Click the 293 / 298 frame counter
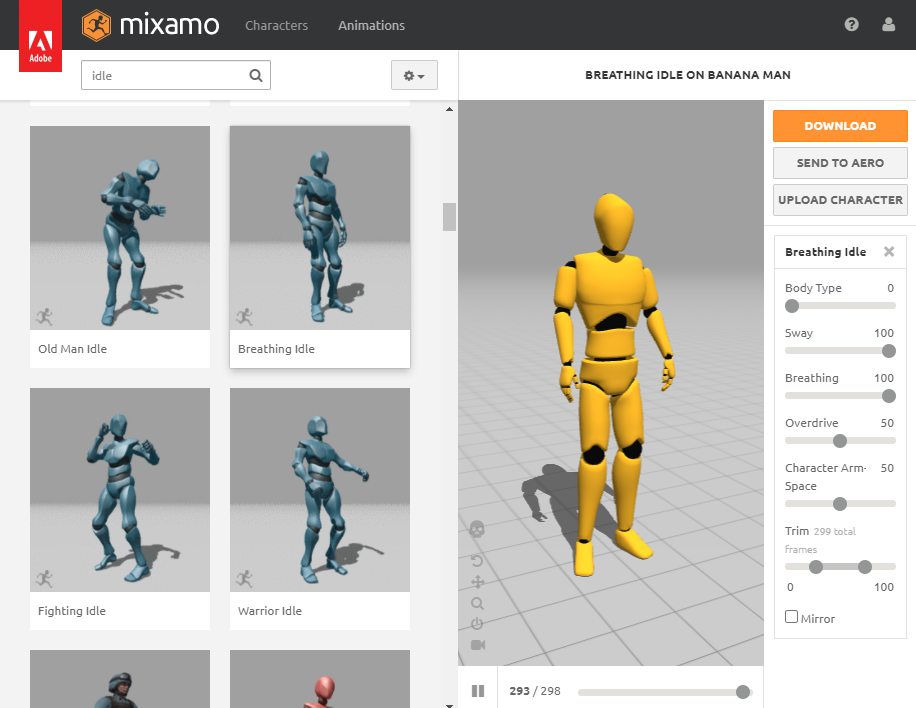The image size is (916, 708). [x=535, y=691]
